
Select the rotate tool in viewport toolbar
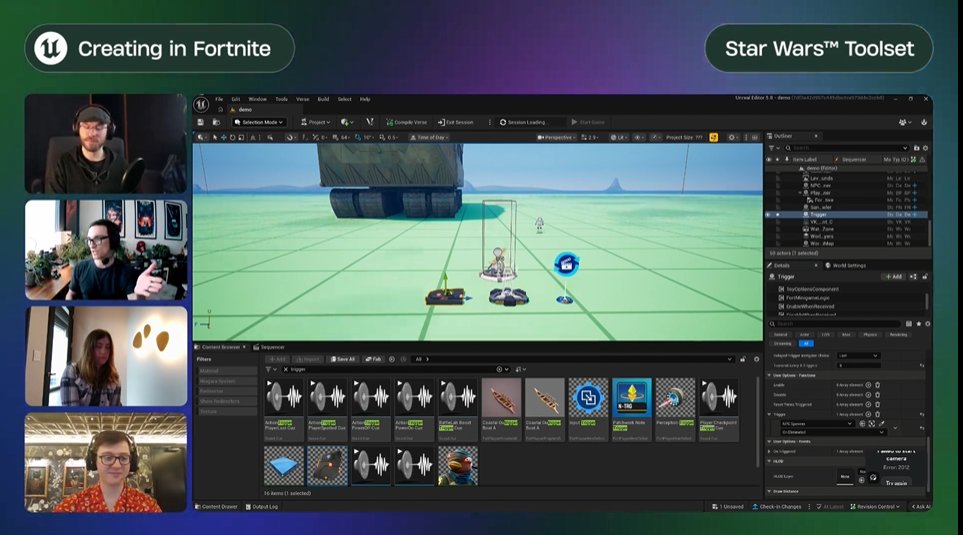point(232,138)
